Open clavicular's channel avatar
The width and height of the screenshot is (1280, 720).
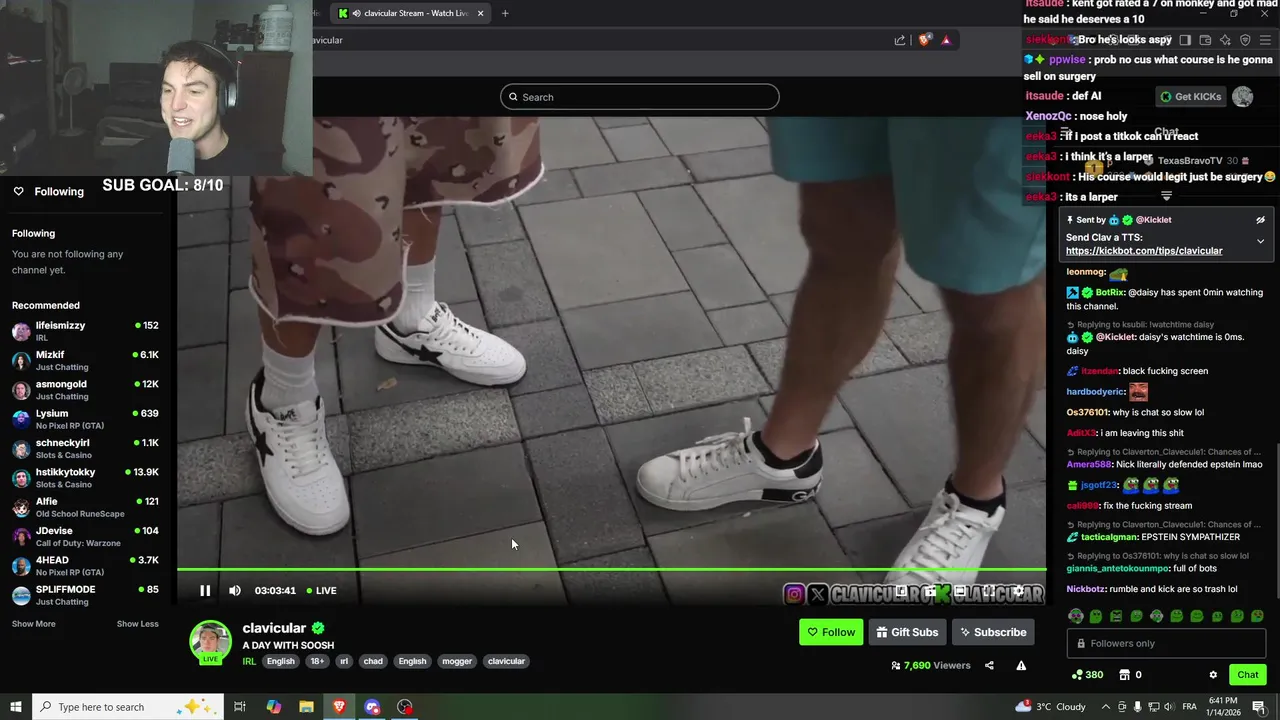tap(211, 641)
